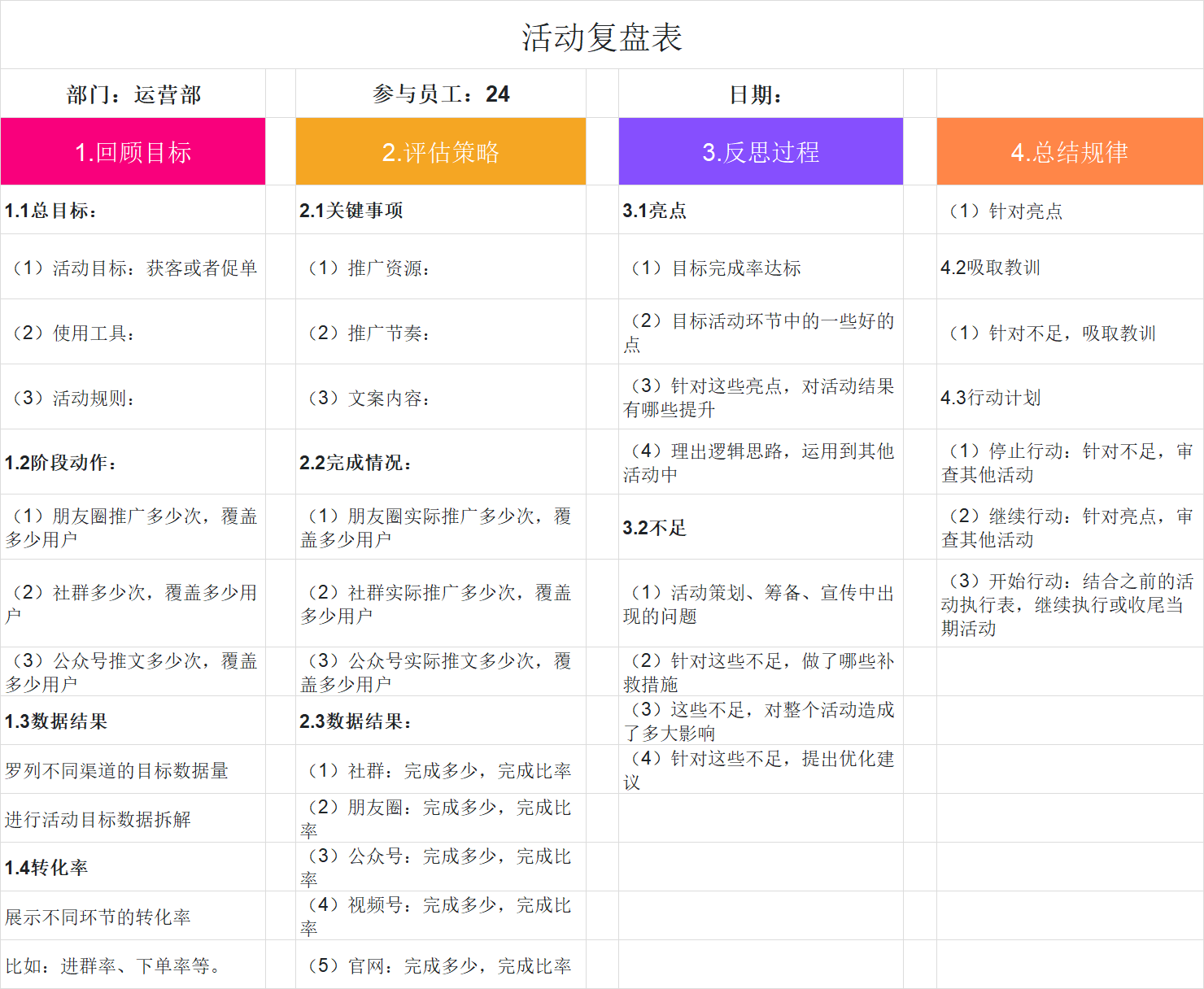Click the 目标完成率达标 cell

pyautogui.click(x=761, y=267)
